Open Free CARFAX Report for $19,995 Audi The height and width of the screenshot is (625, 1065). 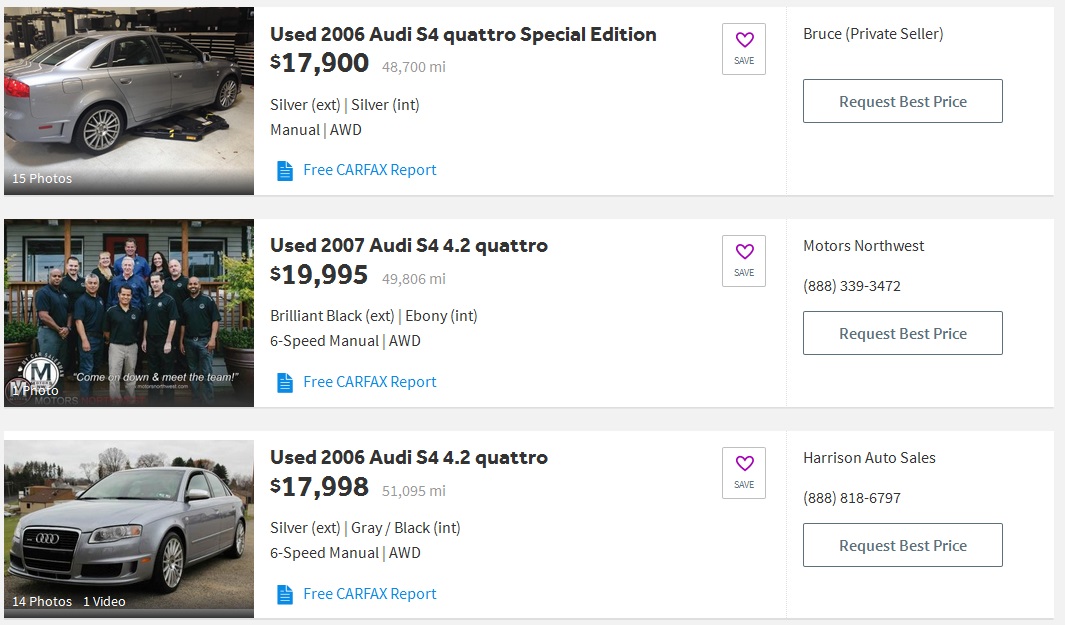369,382
